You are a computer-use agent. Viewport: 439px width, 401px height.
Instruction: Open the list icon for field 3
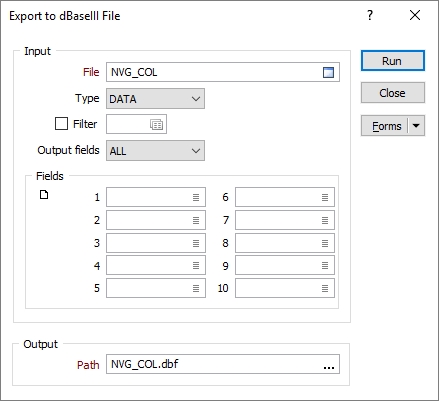tap(196, 243)
